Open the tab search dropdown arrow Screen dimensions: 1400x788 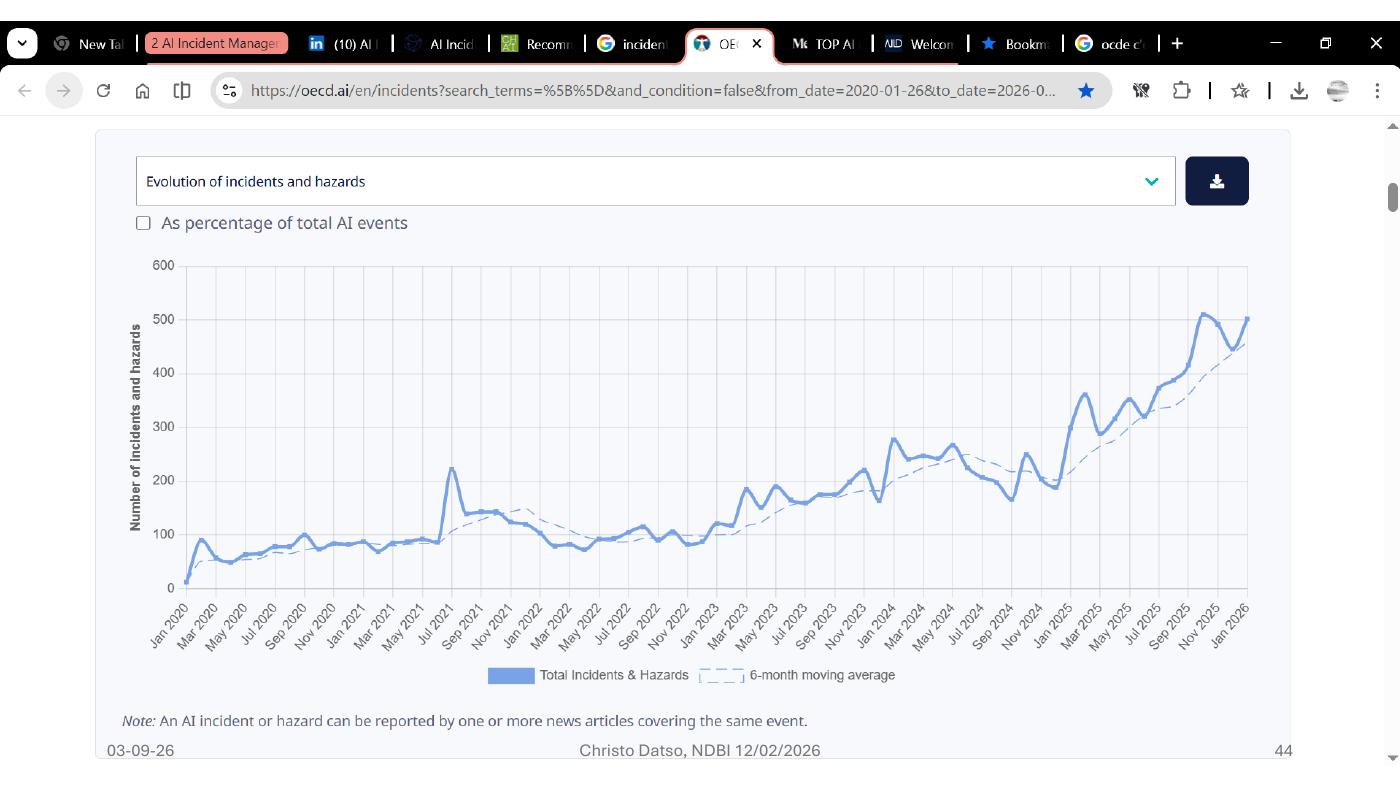(22, 43)
